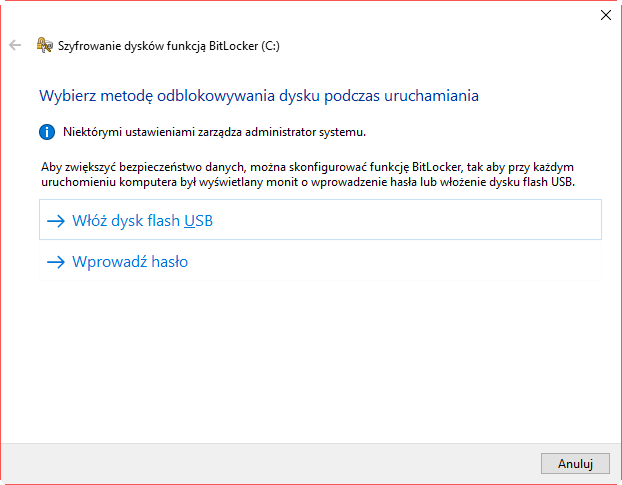
Task: Click the heading 'Wybierz metodę odblokowywania dysku'
Action: click(259, 96)
